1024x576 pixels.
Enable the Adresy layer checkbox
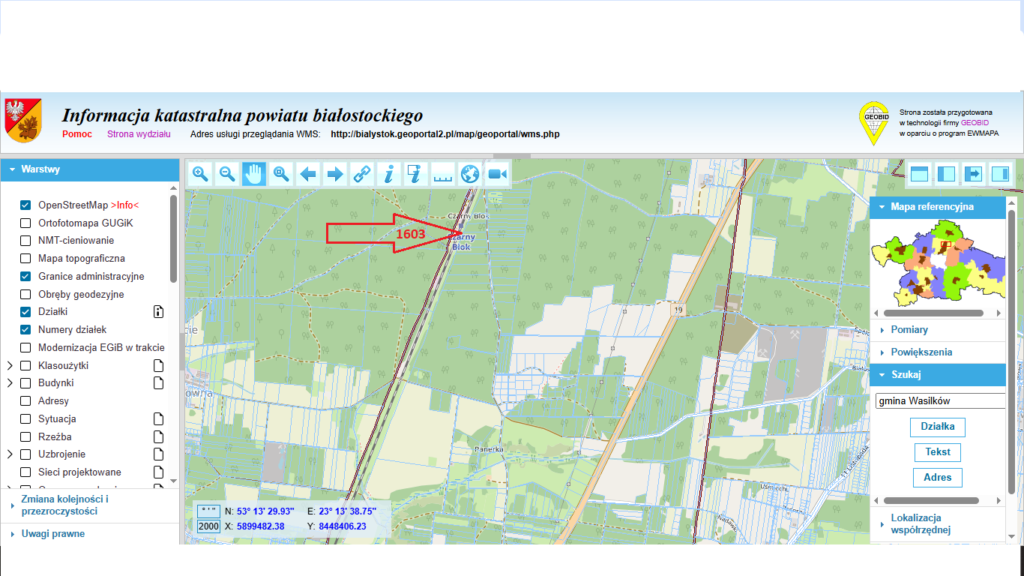(25, 401)
